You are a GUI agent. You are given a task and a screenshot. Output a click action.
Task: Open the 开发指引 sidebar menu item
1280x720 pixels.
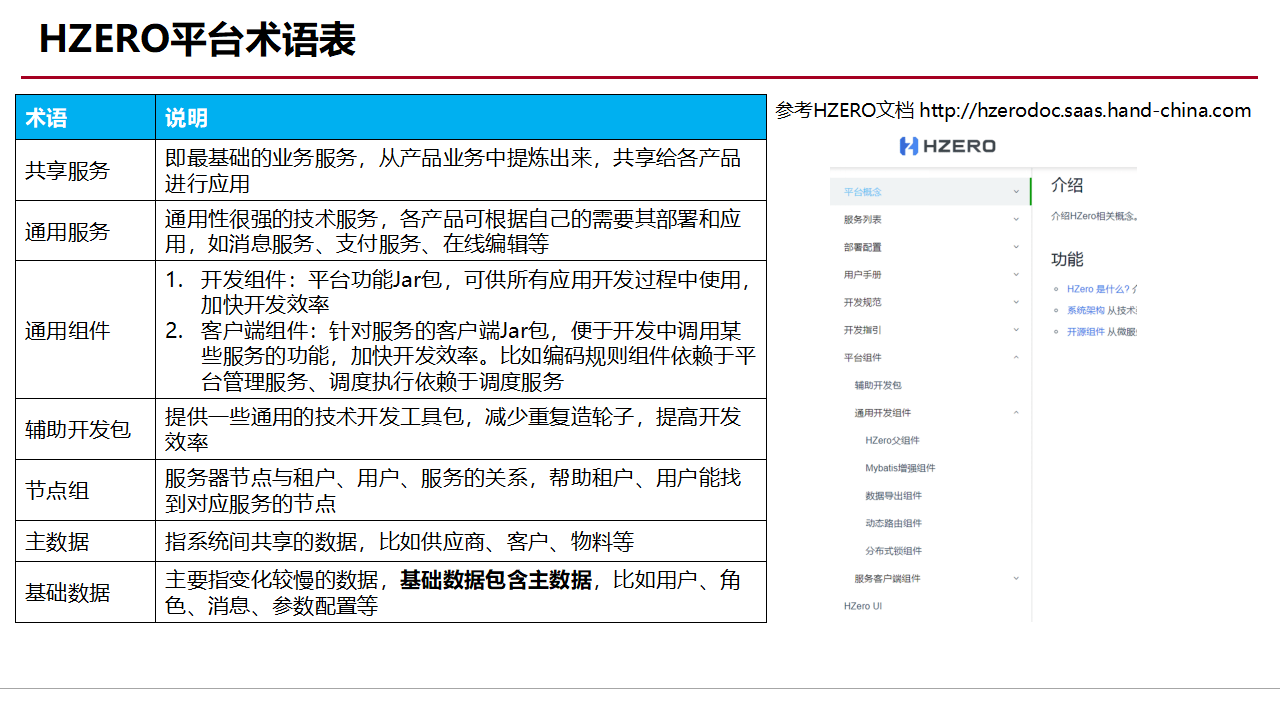[862, 330]
